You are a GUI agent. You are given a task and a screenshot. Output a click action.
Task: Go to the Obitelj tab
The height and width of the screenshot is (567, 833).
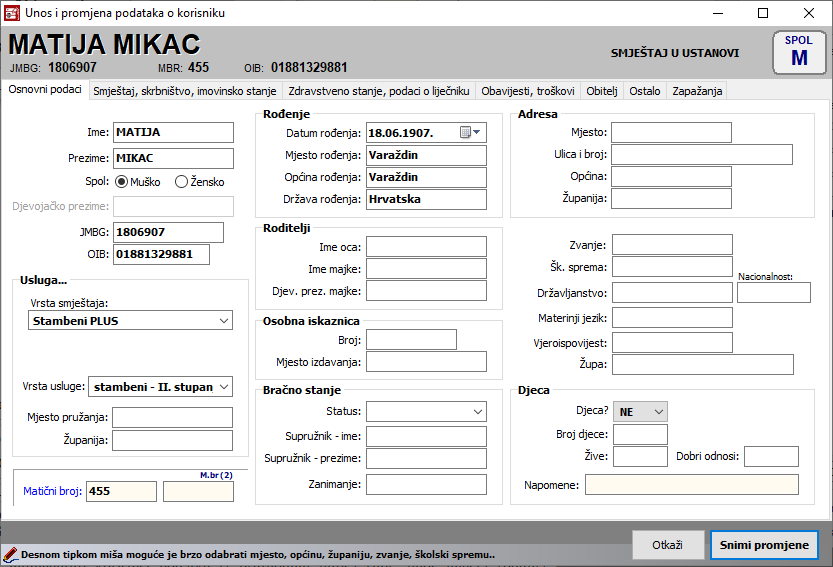[602, 91]
